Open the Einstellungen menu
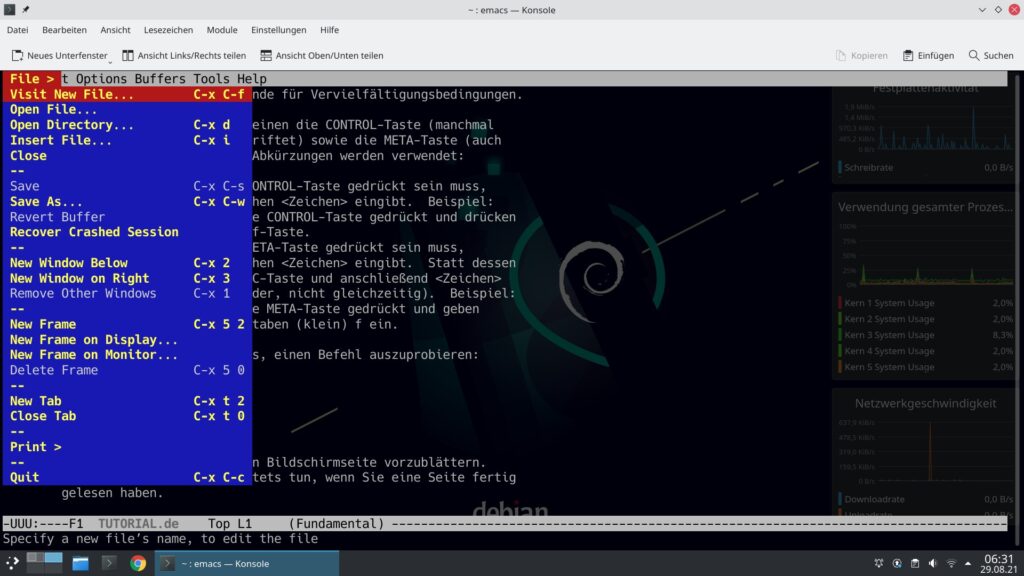The height and width of the screenshot is (576, 1024). coord(278,30)
